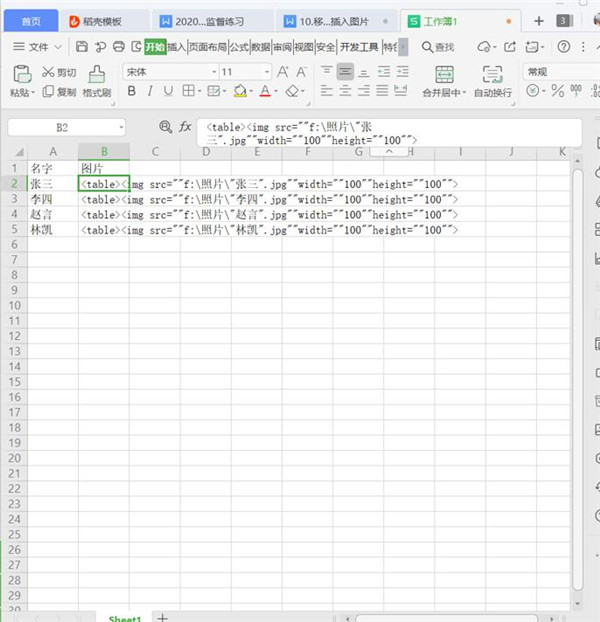Toggle Italic formatting
This screenshot has height=622, width=600.
pos(150,91)
